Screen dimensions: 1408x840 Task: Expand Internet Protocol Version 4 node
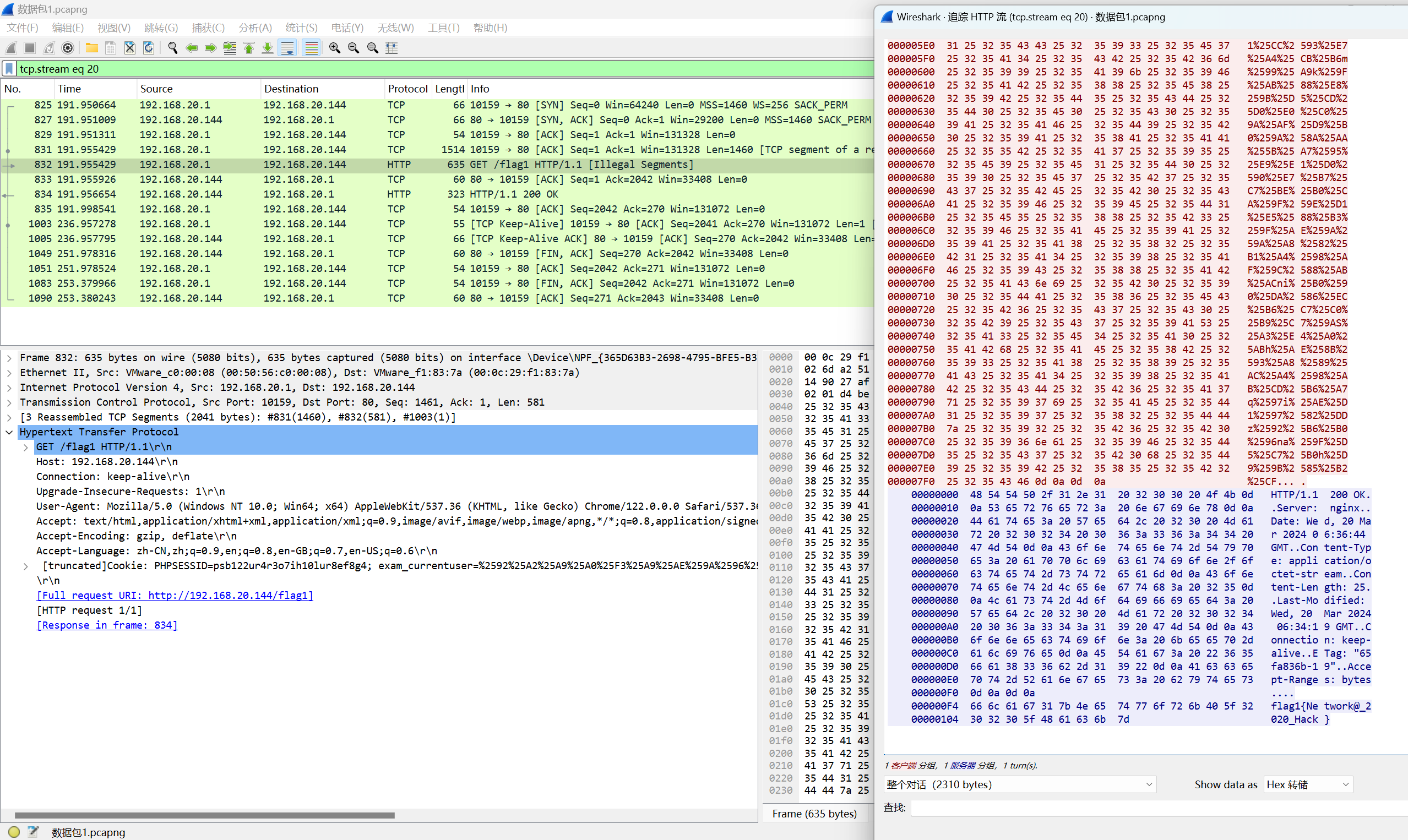coord(9,388)
